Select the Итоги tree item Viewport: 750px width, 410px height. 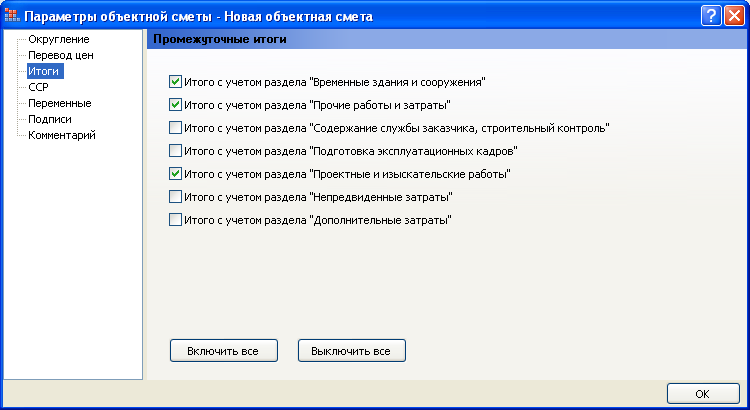[x=45, y=71]
